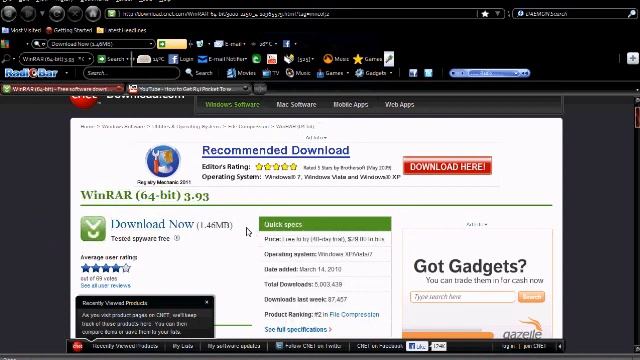Click the RadioBar Search magnifier button

(199, 73)
